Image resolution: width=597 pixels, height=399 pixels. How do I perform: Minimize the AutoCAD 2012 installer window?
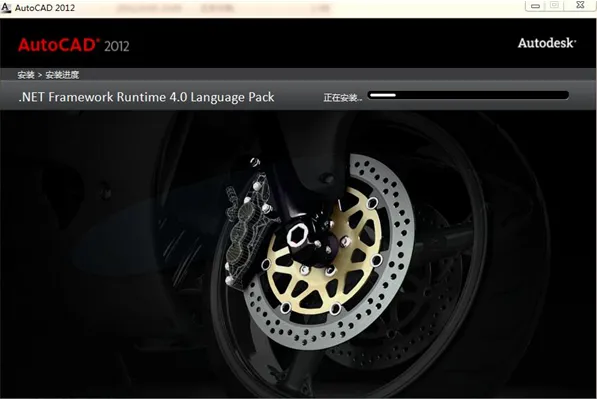tap(535, 6)
